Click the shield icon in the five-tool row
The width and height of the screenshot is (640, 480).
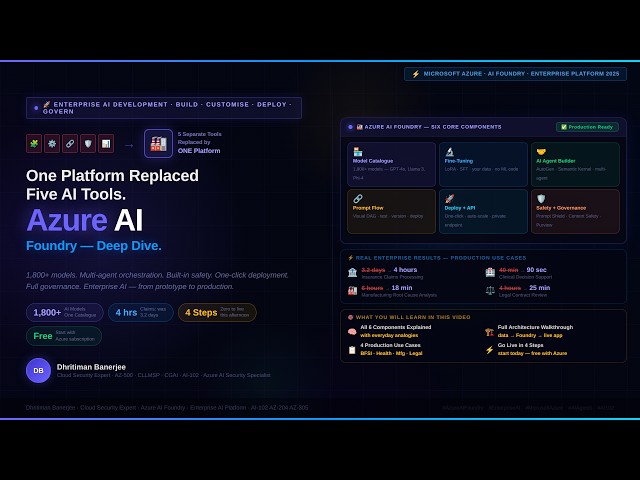88,144
